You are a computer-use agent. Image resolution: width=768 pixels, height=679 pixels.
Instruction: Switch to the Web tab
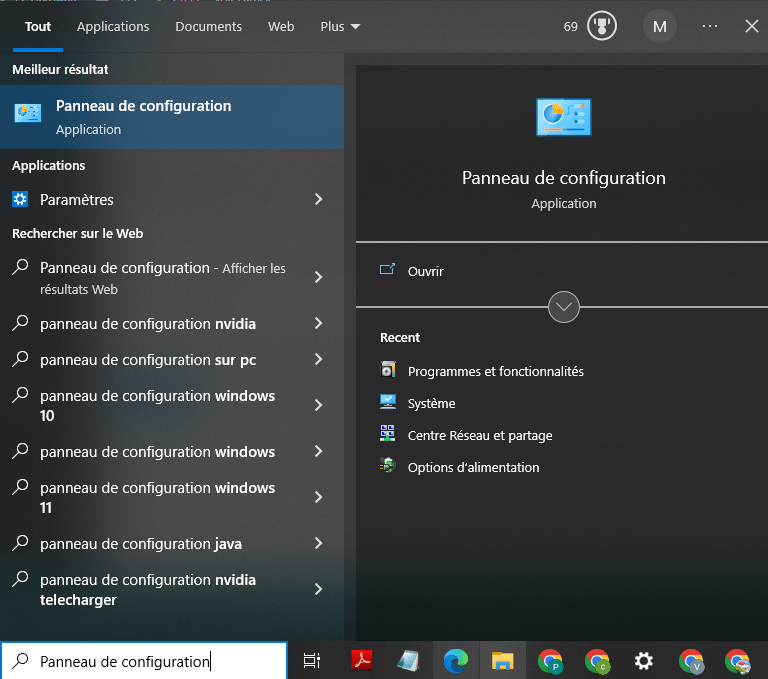[x=281, y=26]
